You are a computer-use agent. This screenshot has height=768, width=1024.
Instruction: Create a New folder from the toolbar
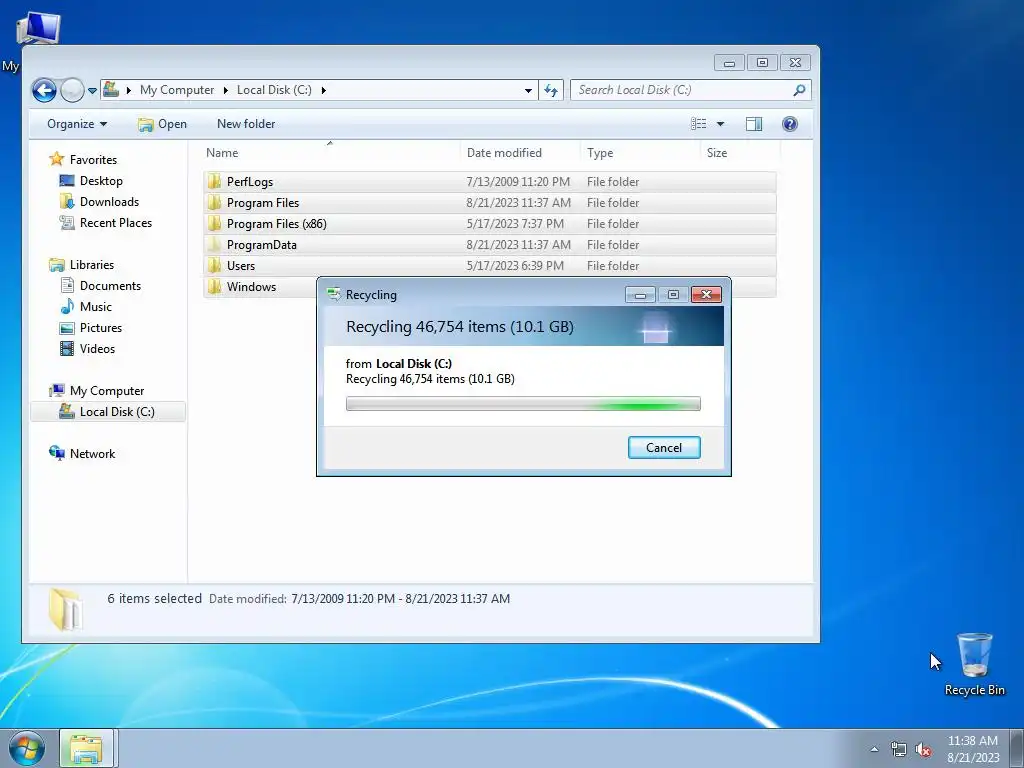246,124
